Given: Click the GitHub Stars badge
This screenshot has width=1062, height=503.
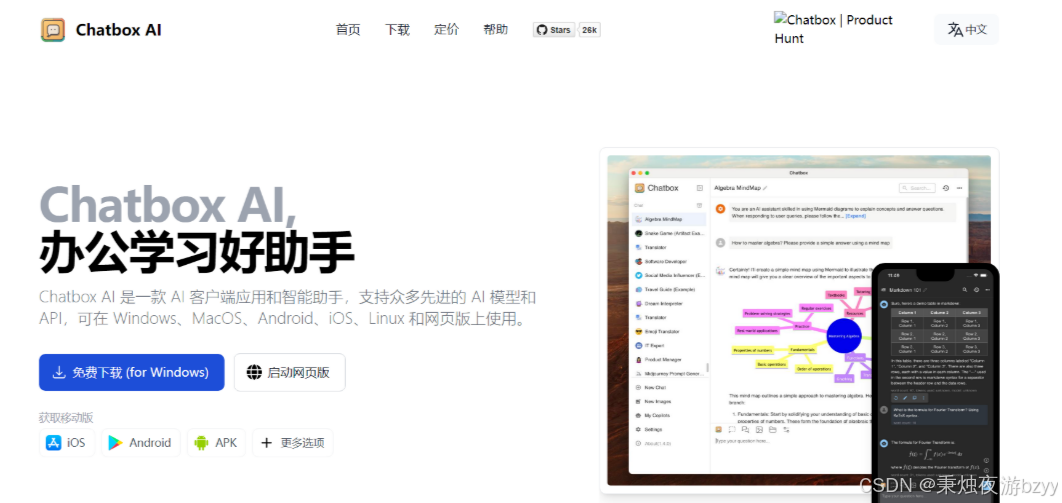Looking at the screenshot, I should point(554,30).
